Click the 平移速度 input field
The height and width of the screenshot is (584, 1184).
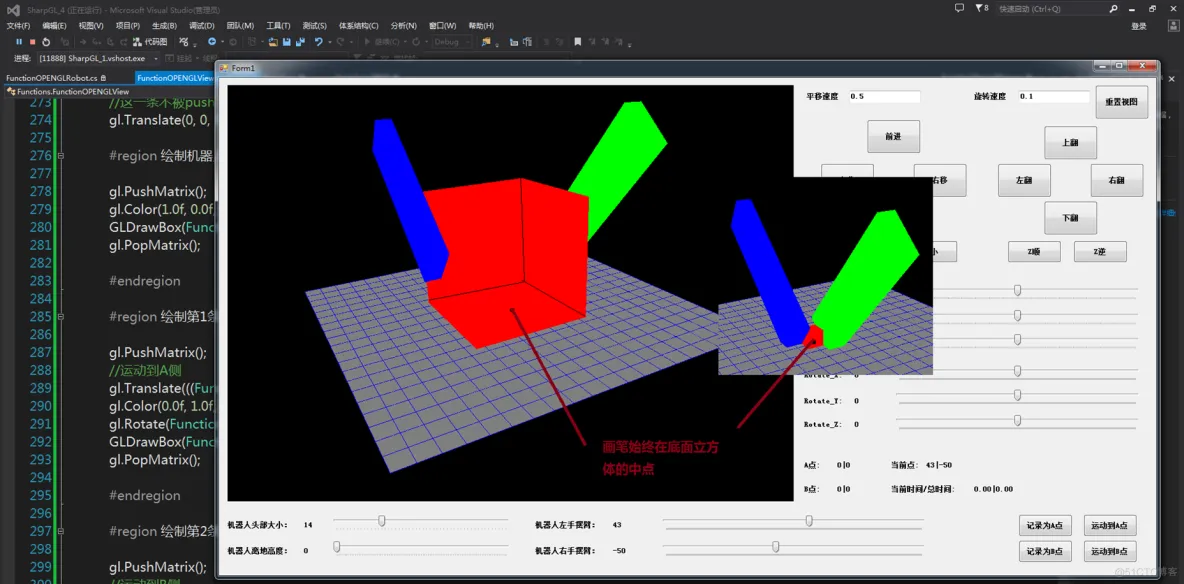click(884, 97)
